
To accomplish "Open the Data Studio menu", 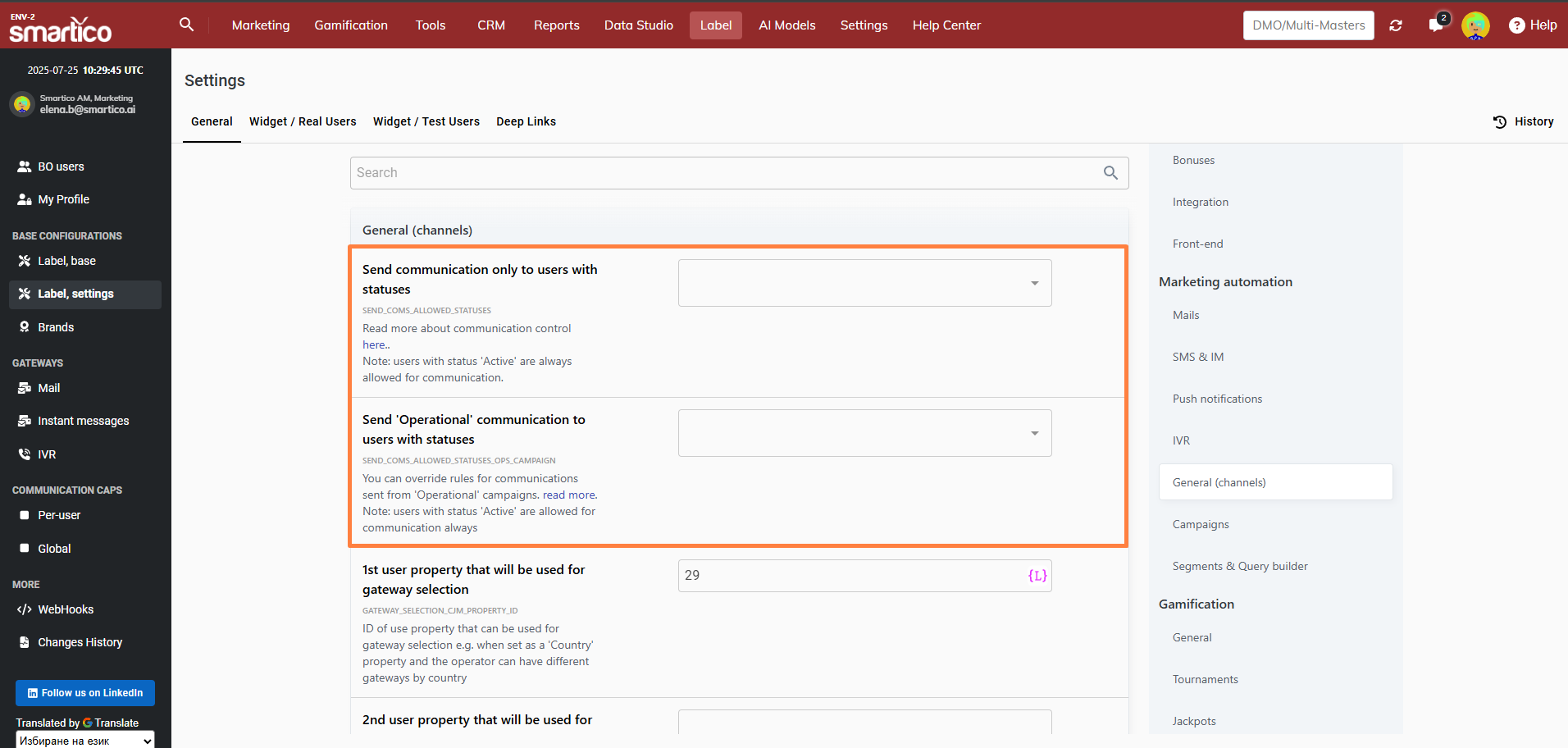I will coord(638,25).
